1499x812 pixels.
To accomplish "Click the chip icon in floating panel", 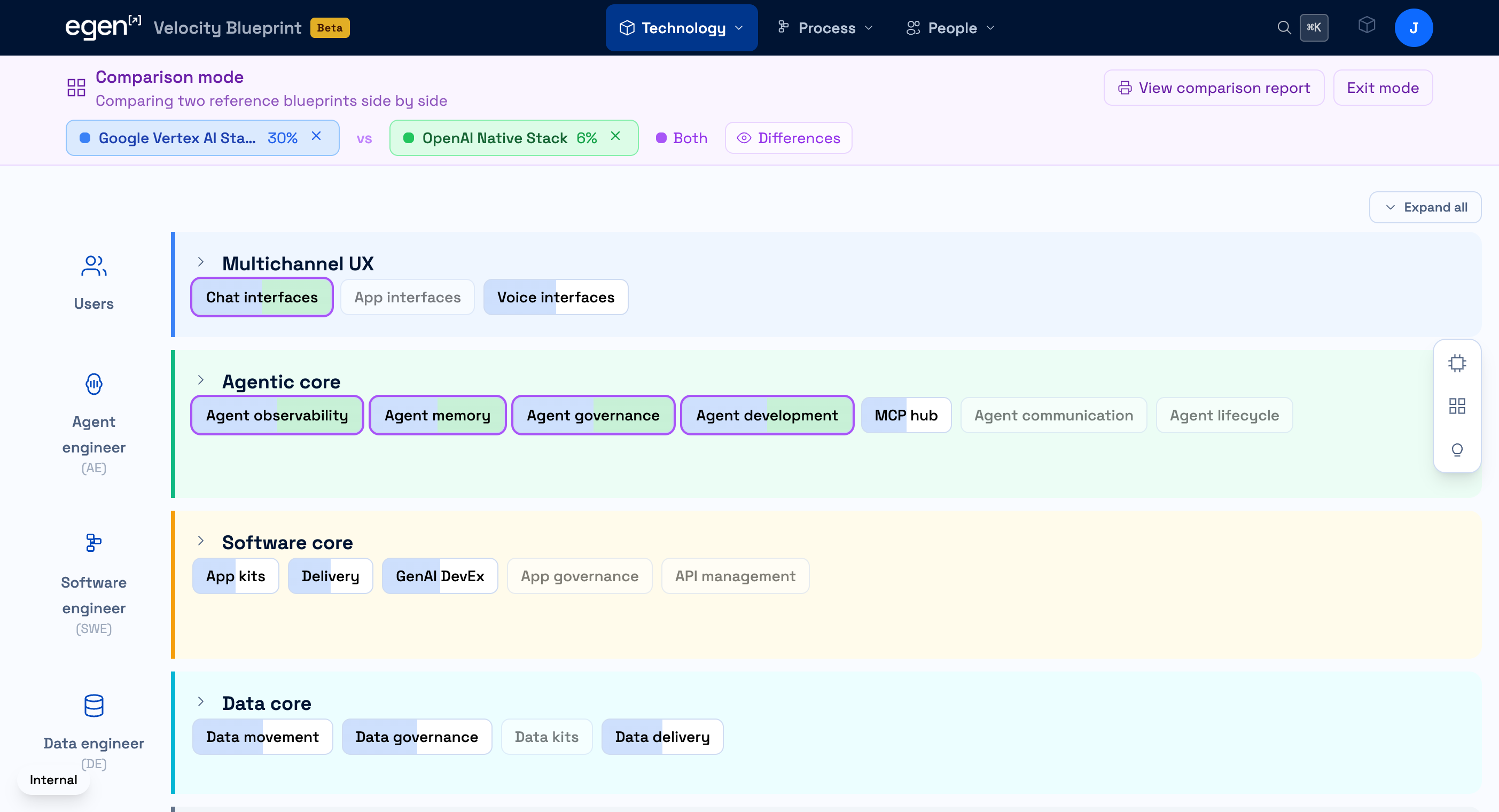I will click(x=1456, y=363).
